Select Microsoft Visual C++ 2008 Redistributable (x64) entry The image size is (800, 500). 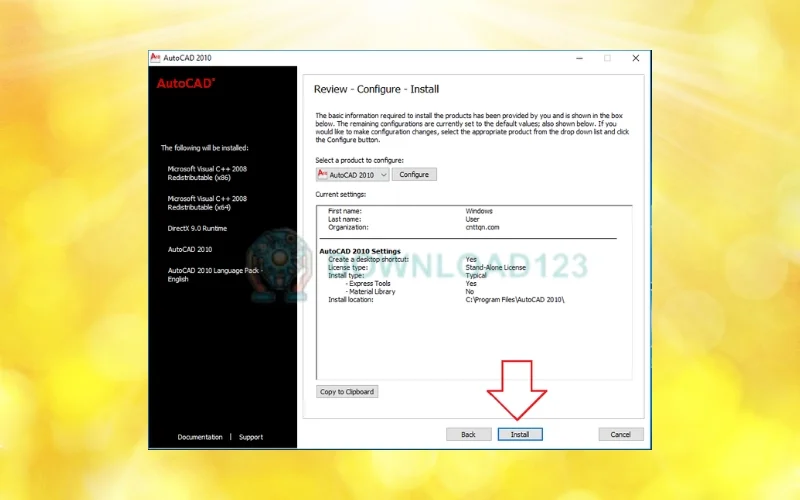[207, 203]
